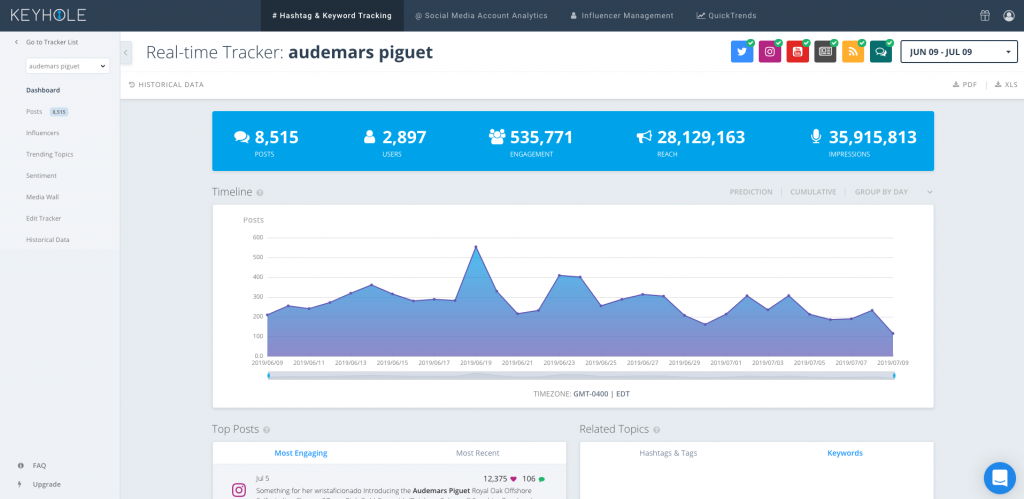The height and width of the screenshot is (499, 1024).
Task: Click the Related Topics help icon
Action: point(656,430)
